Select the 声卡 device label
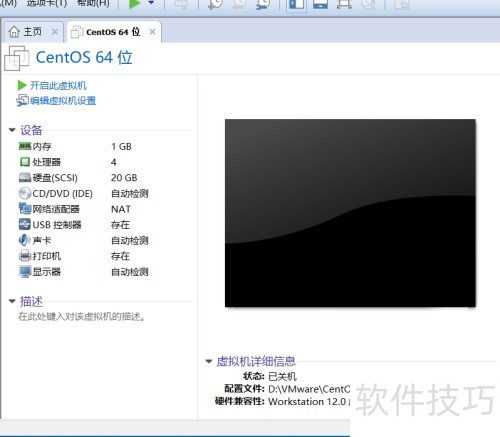 coord(42,240)
